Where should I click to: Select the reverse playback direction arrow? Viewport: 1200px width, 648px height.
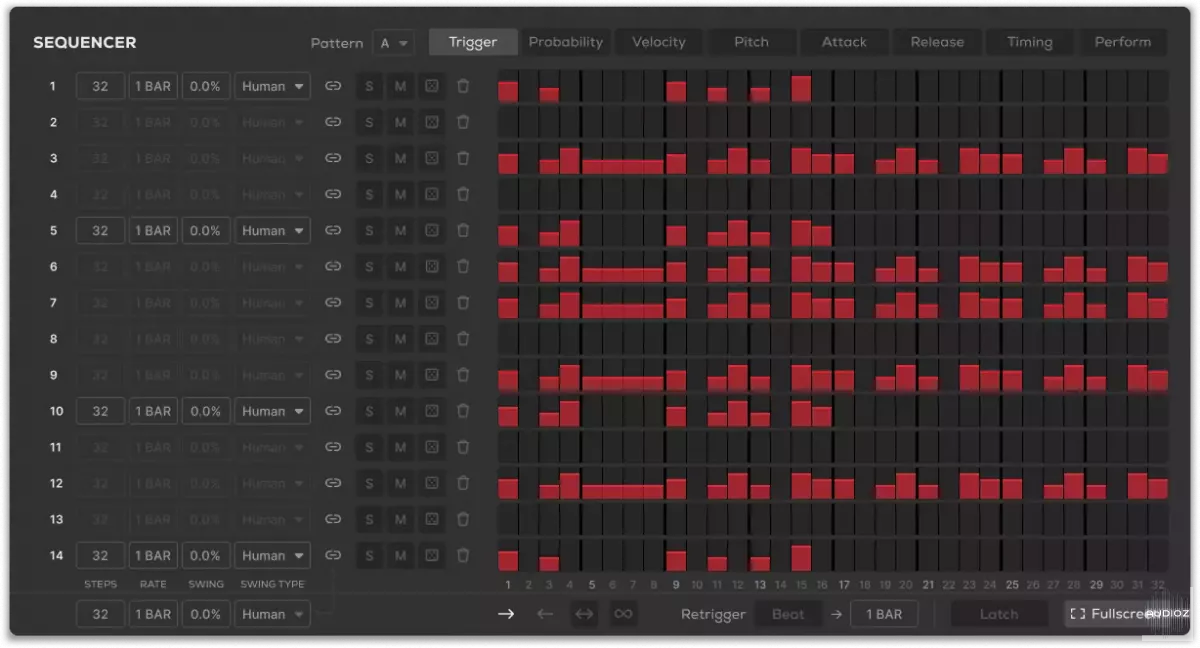545,614
